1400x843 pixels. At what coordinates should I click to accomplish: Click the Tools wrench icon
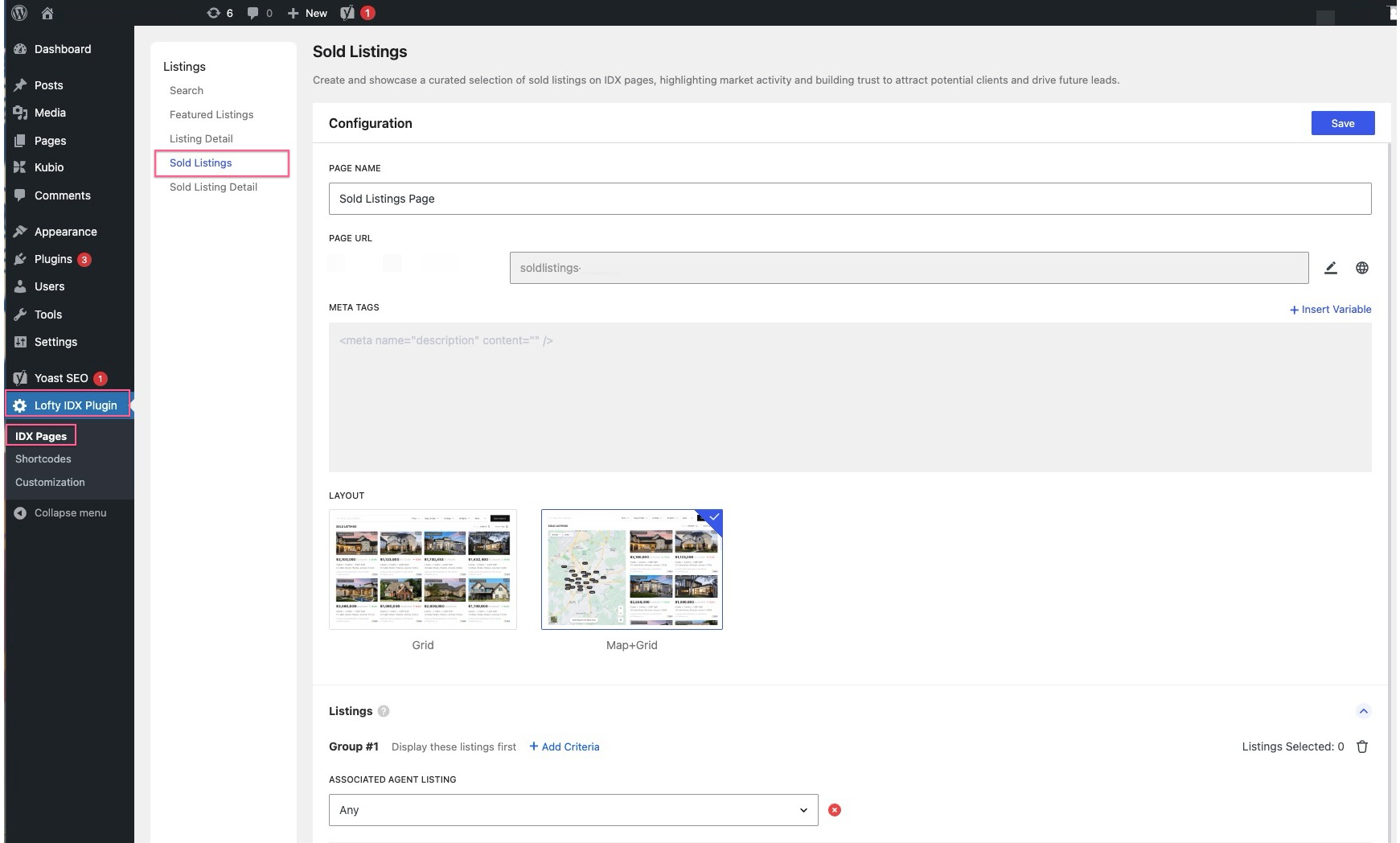[x=20, y=315]
